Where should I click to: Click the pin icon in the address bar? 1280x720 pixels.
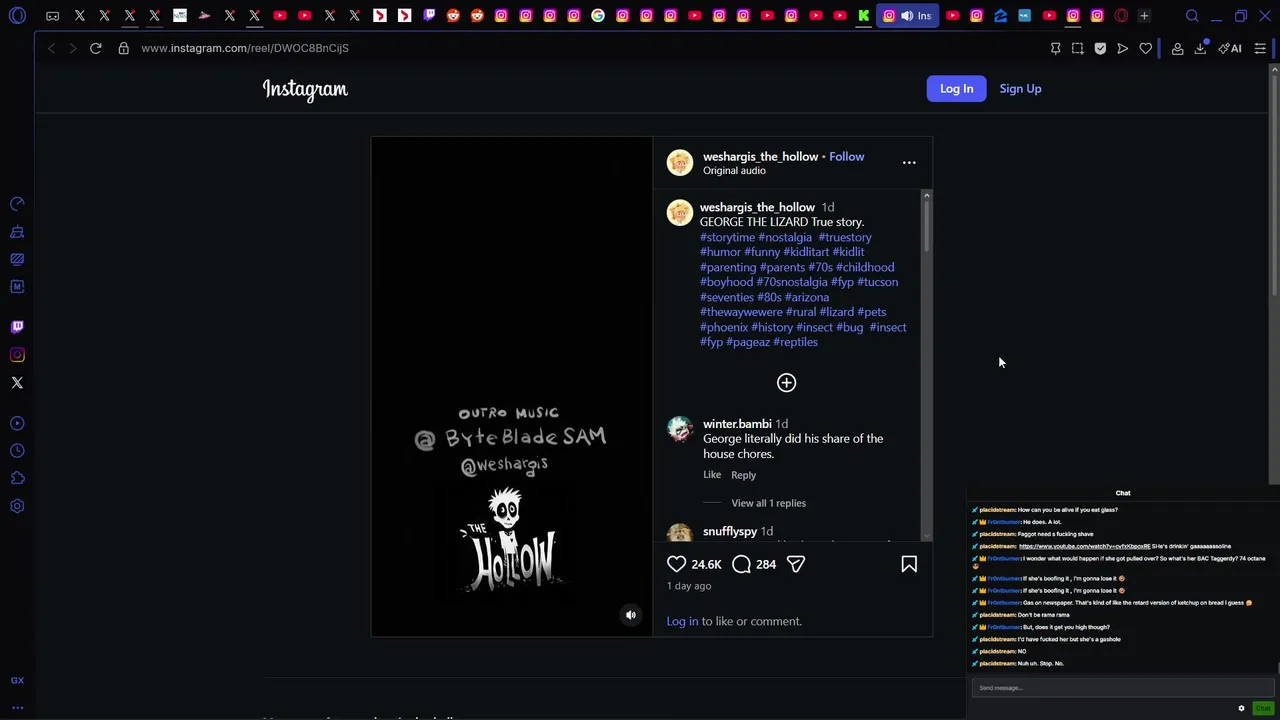coord(1055,48)
